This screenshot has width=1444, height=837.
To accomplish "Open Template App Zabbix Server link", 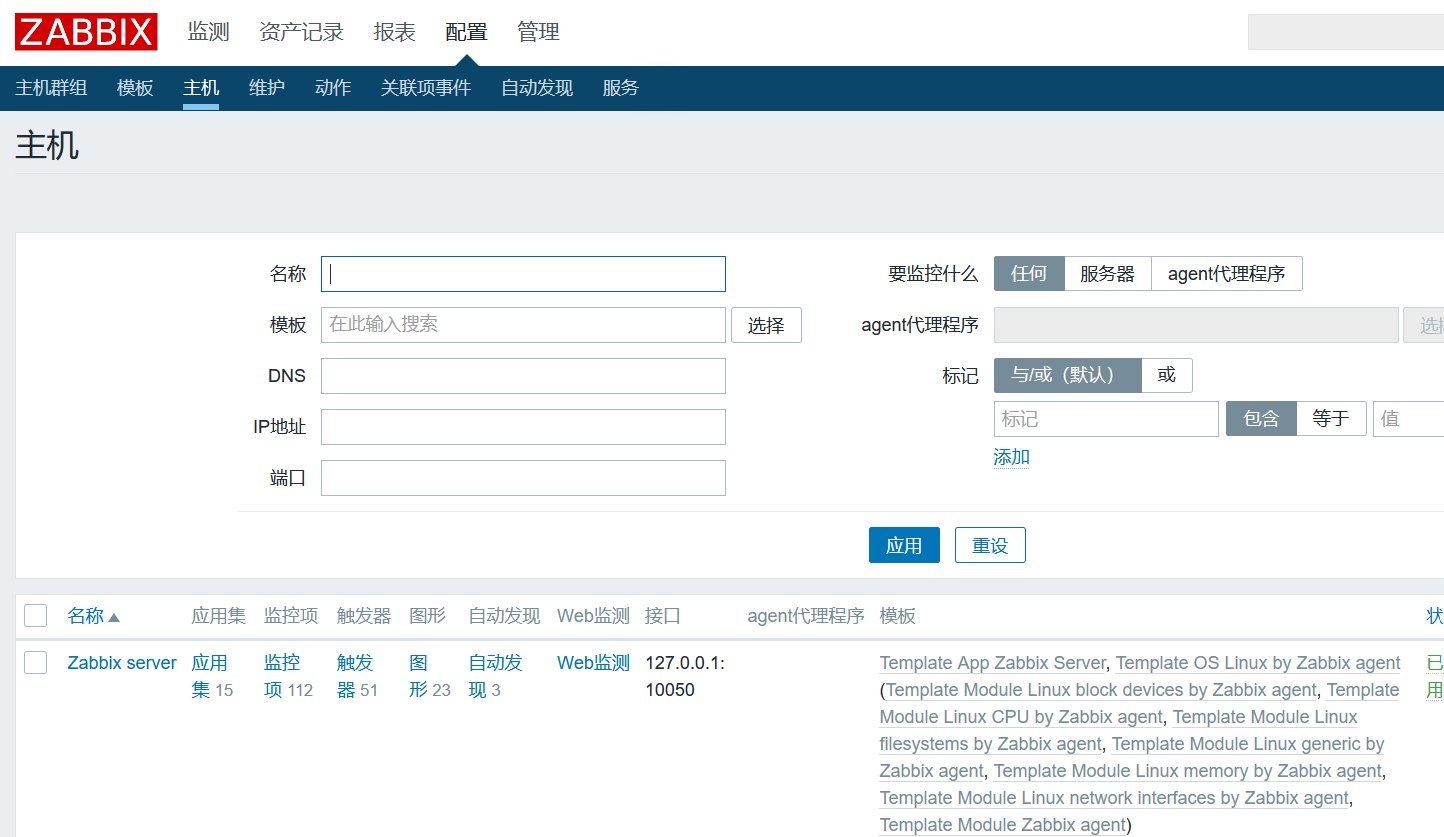I will (992, 663).
